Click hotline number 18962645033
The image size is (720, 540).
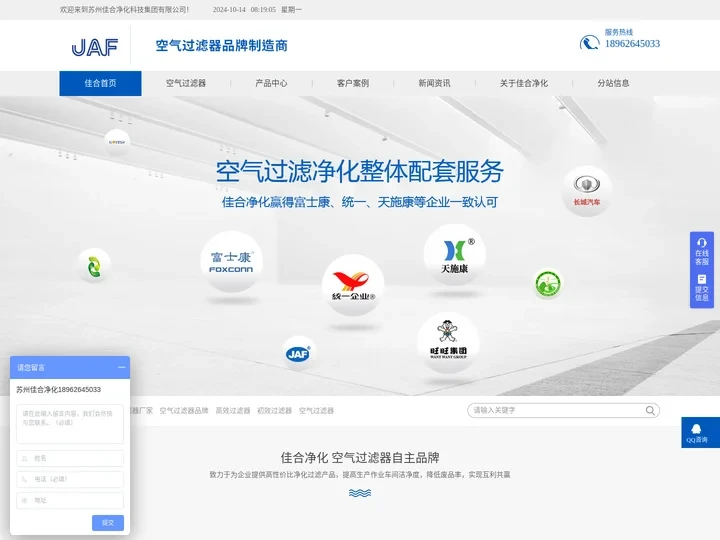(632, 44)
